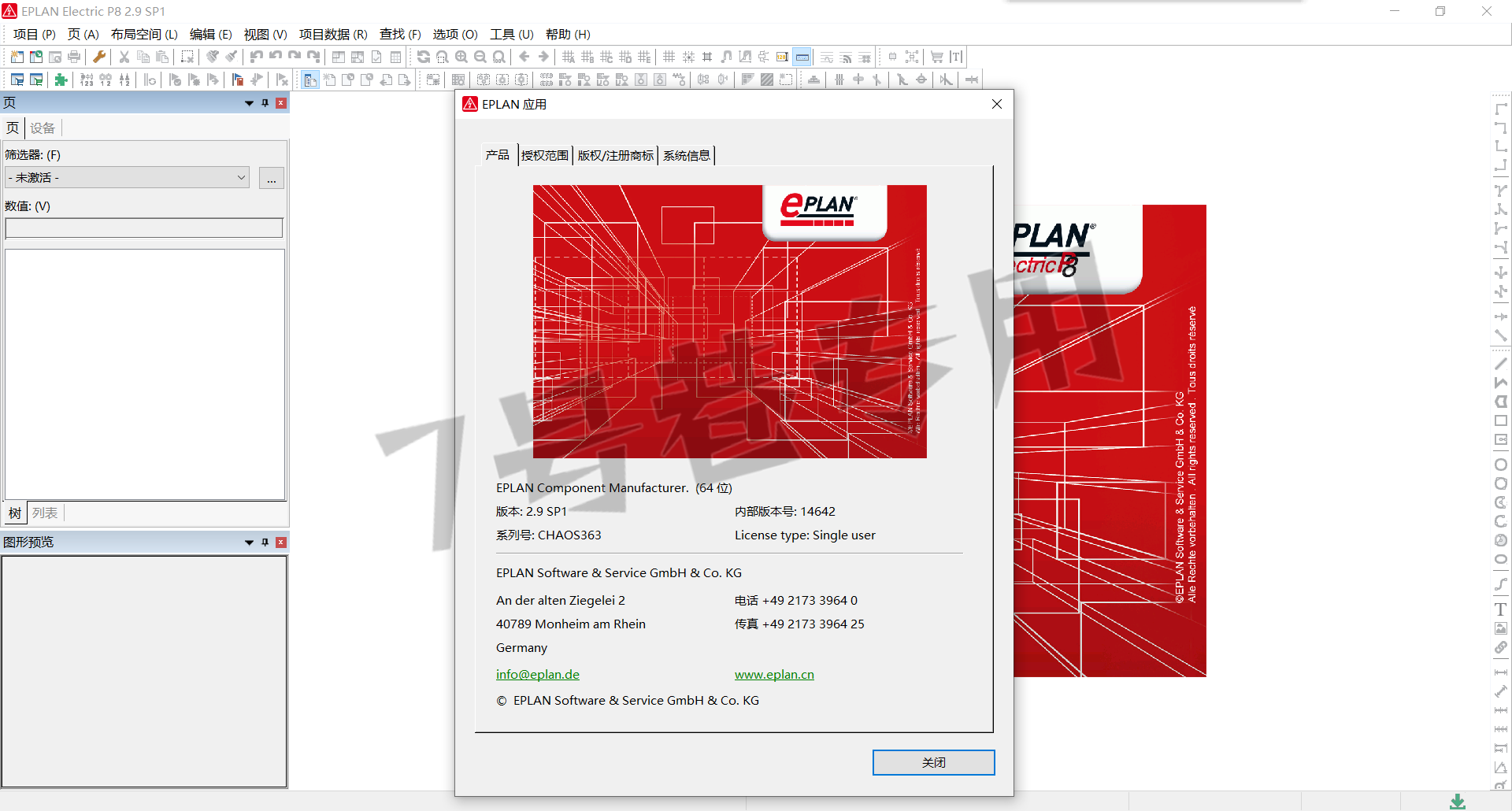Open the 选项 (O) menu
The image size is (1512, 811).
coord(455,35)
